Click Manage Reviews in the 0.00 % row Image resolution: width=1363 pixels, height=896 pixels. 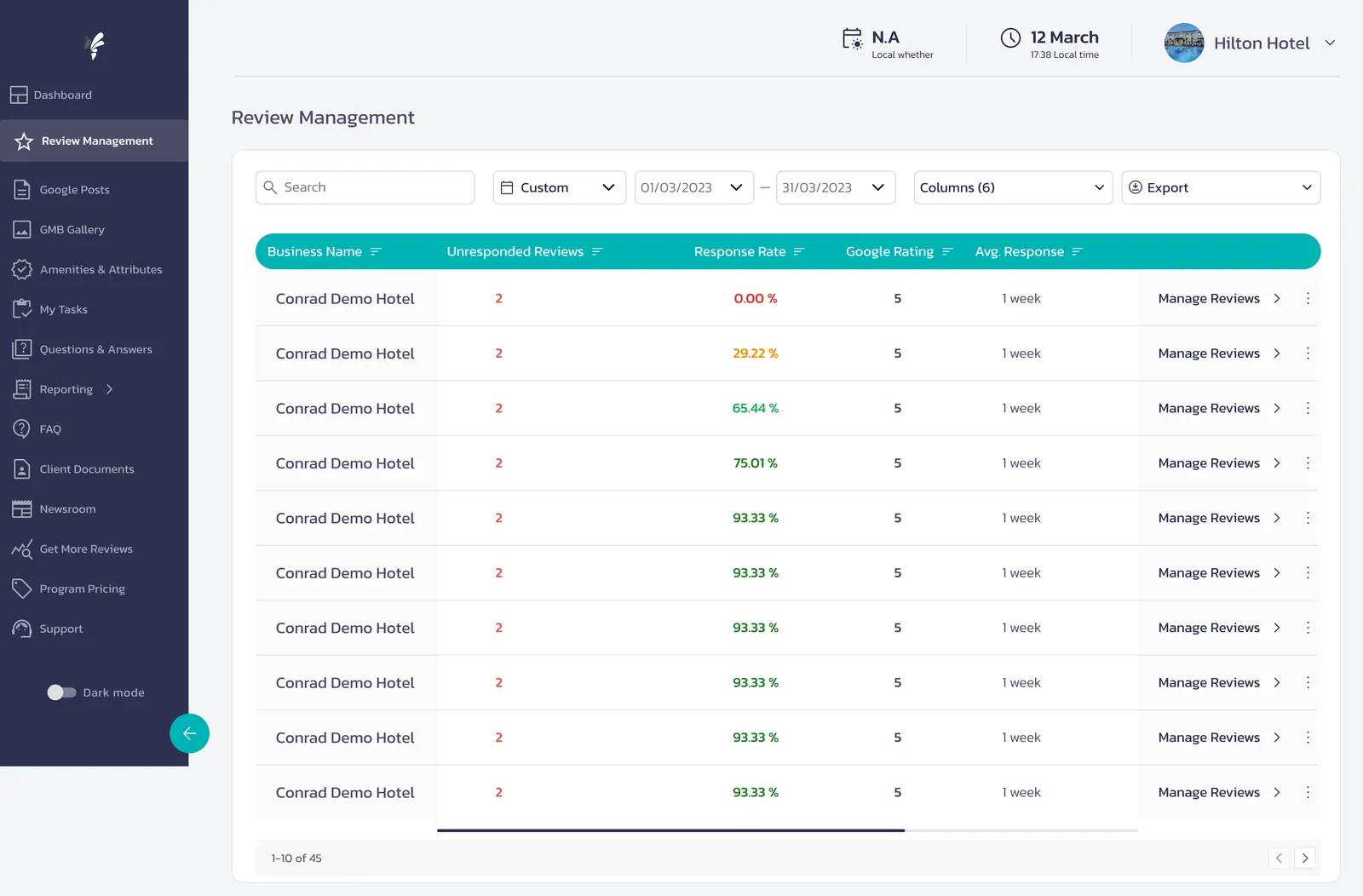[x=1219, y=298]
